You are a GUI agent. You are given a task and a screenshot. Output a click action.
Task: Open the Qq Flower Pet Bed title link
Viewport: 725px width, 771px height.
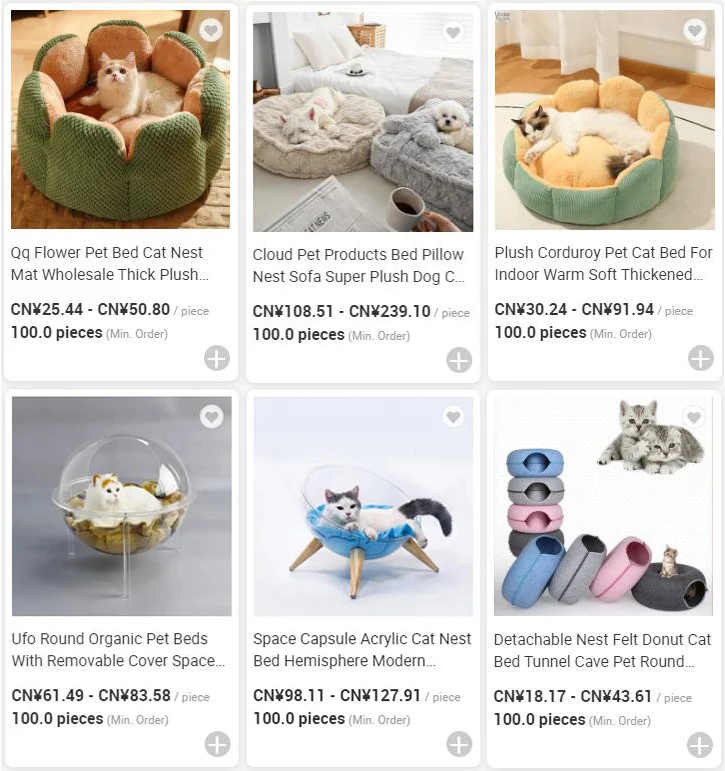click(110, 263)
